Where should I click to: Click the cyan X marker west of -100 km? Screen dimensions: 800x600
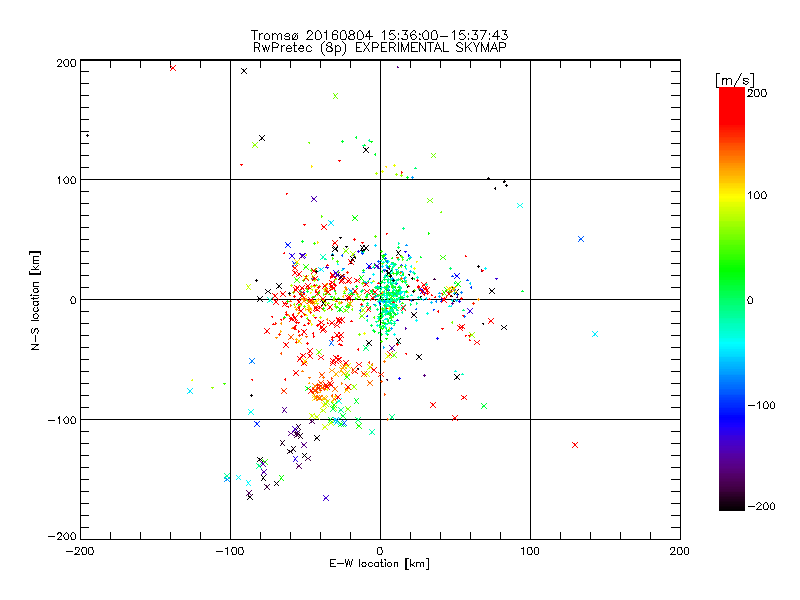coord(190,391)
